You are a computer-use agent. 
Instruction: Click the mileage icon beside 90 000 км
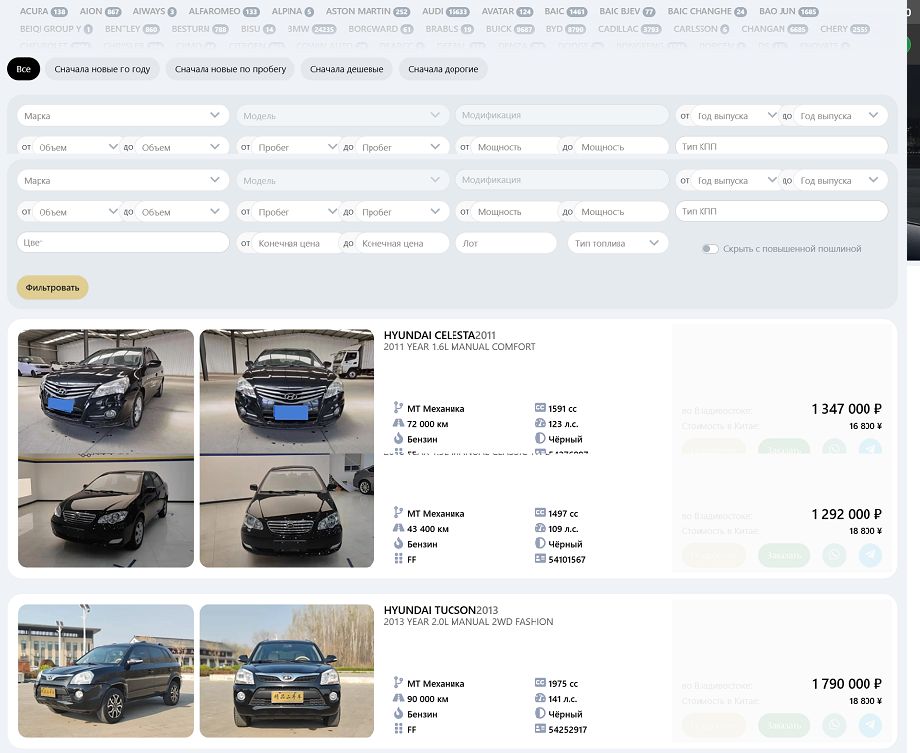398,698
